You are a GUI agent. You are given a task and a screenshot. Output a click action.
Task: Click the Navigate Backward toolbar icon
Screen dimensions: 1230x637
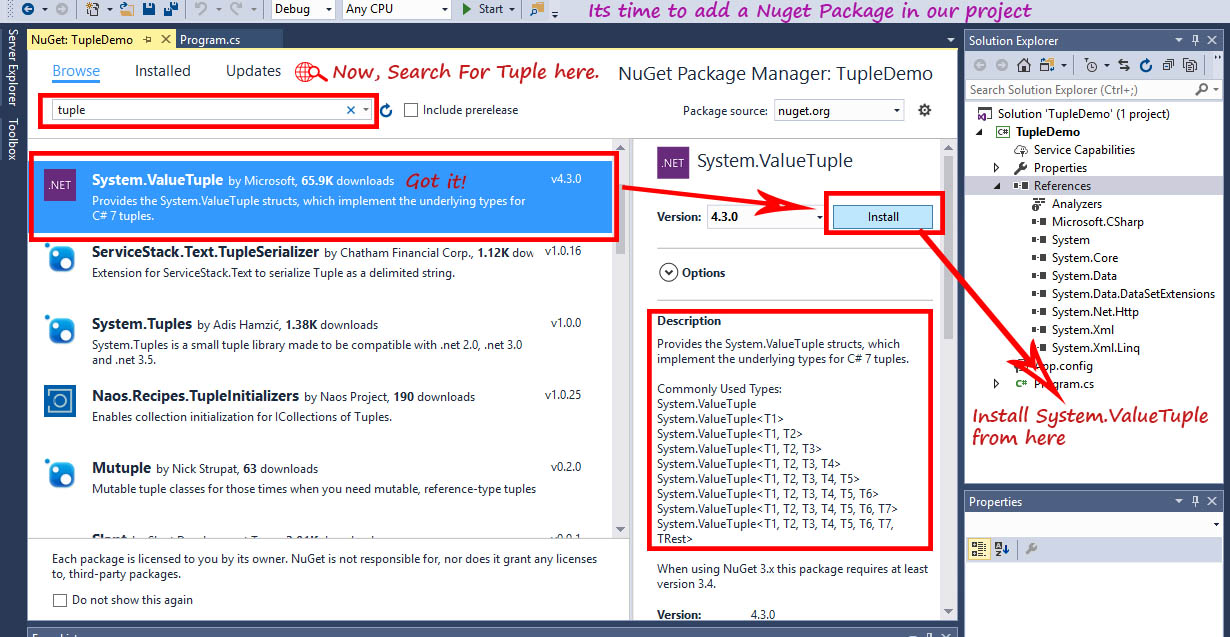(x=27, y=9)
